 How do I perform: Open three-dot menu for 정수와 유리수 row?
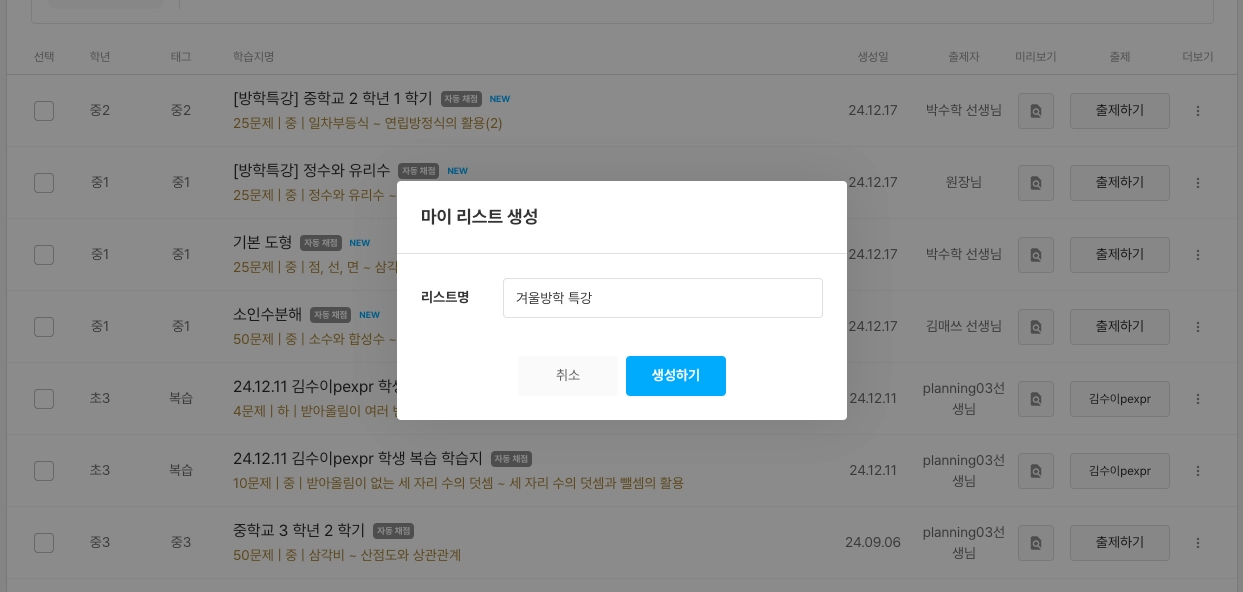tap(1198, 183)
